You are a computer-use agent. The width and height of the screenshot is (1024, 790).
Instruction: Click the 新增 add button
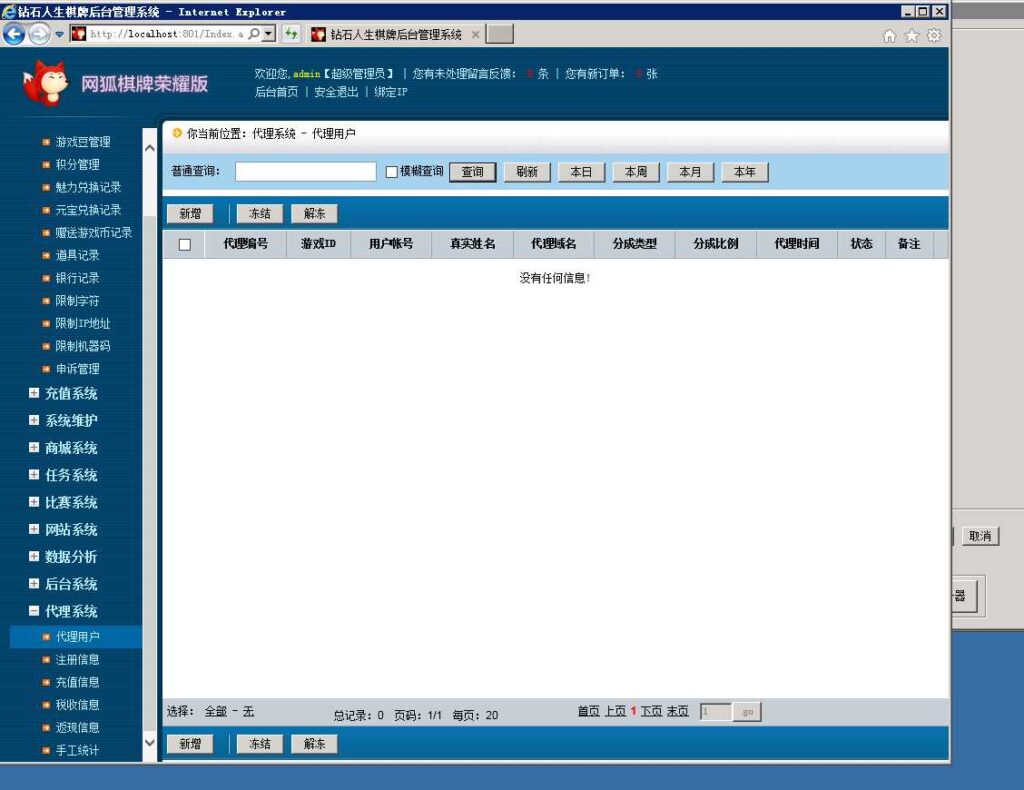(x=190, y=212)
